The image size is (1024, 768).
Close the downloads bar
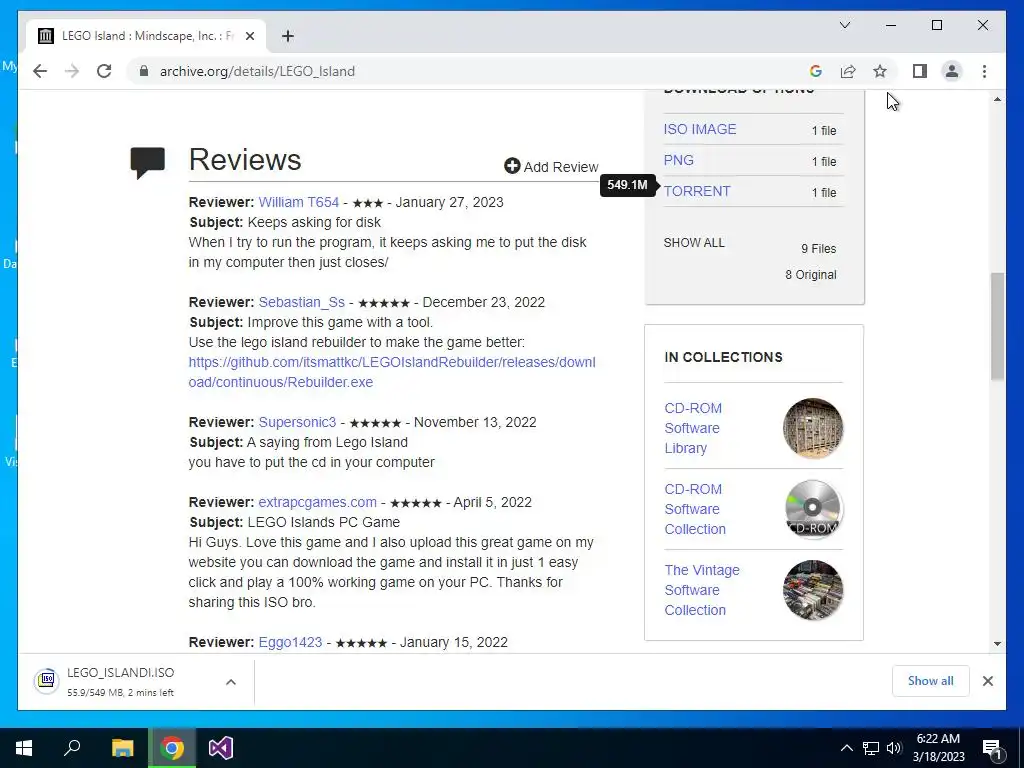pos(987,681)
